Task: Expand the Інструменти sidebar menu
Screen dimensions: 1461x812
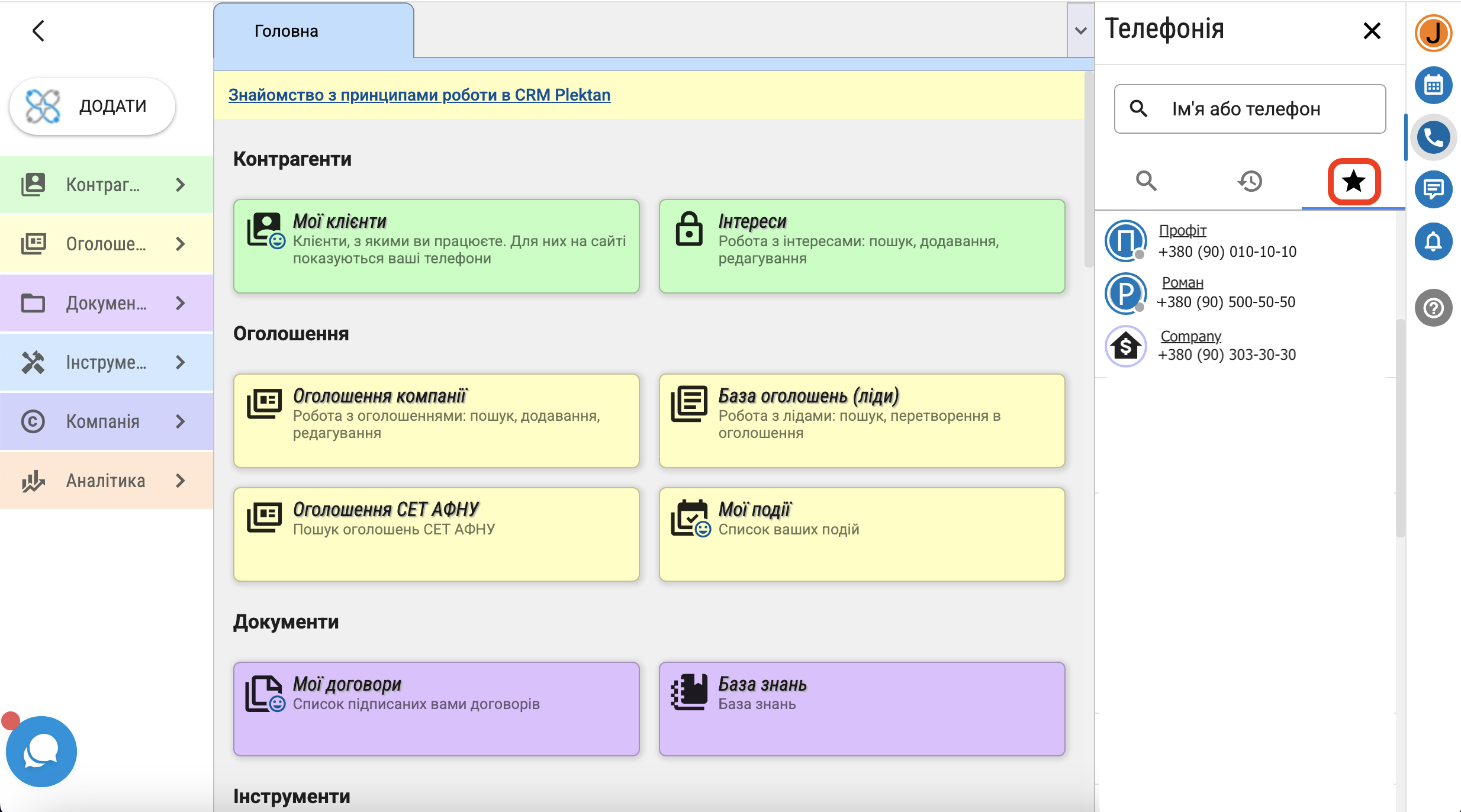Action: click(x=107, y=362)
